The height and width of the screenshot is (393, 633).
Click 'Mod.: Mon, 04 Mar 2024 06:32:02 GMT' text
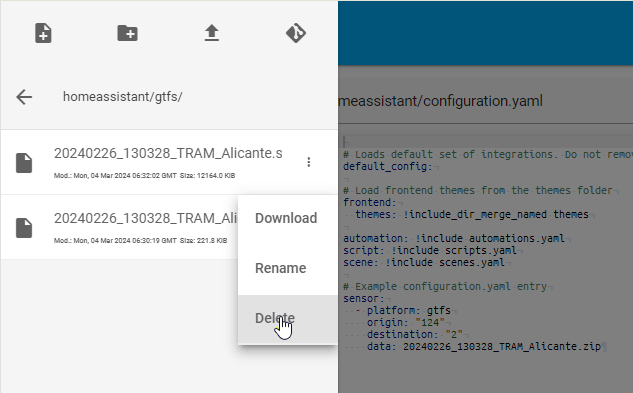(x=115, y=176)
